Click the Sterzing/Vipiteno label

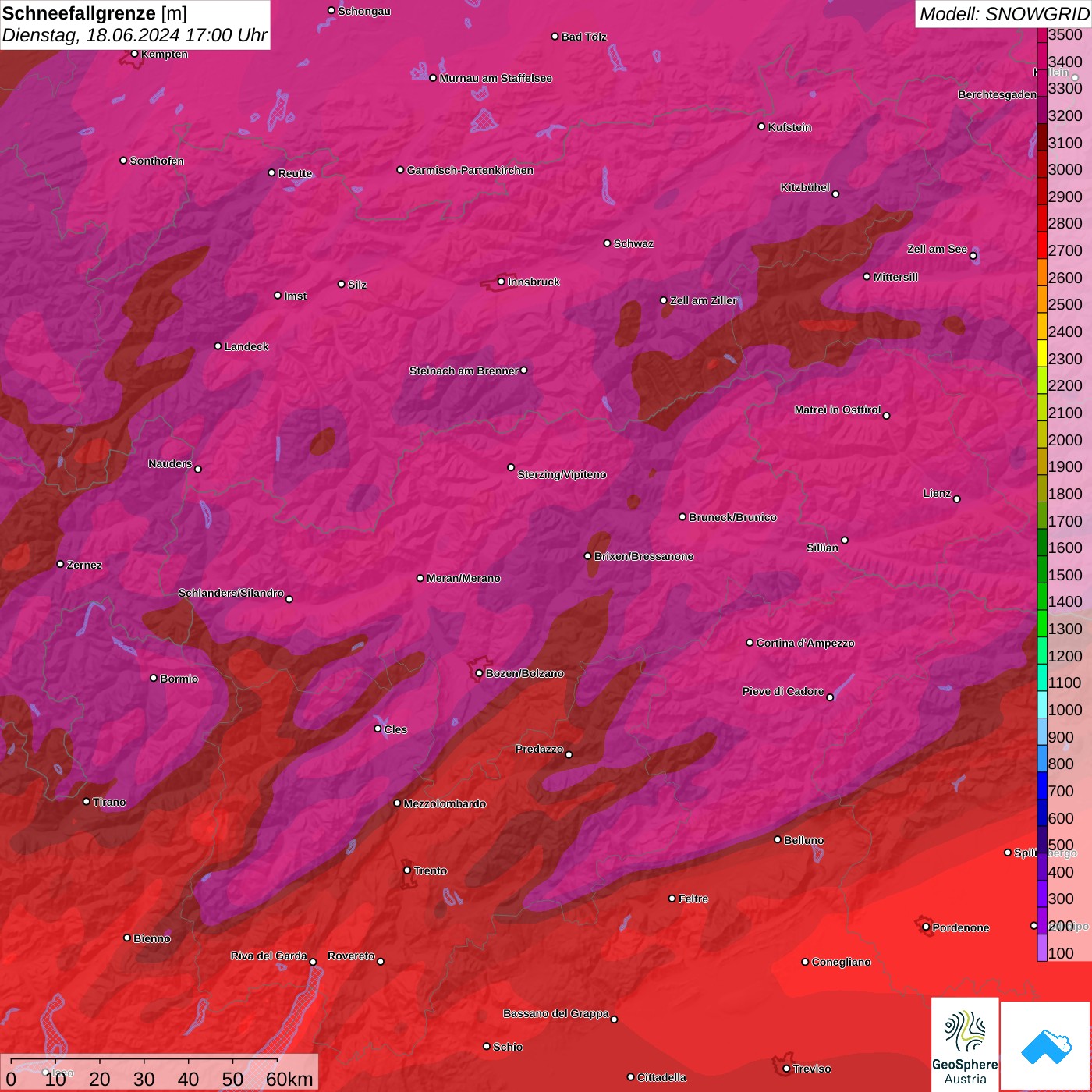point(562,474)
